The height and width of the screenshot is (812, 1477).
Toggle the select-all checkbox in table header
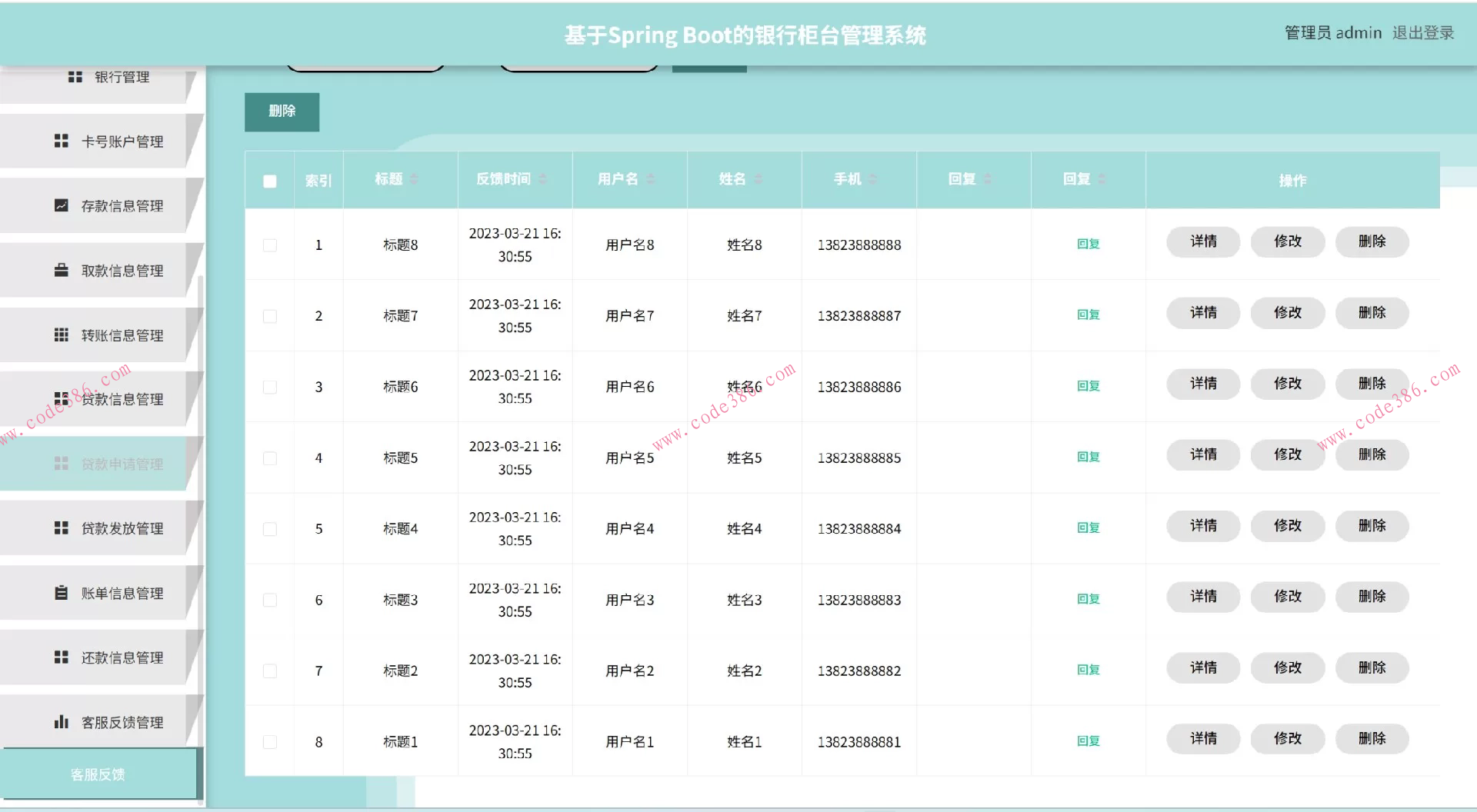[x=269, y=180]
